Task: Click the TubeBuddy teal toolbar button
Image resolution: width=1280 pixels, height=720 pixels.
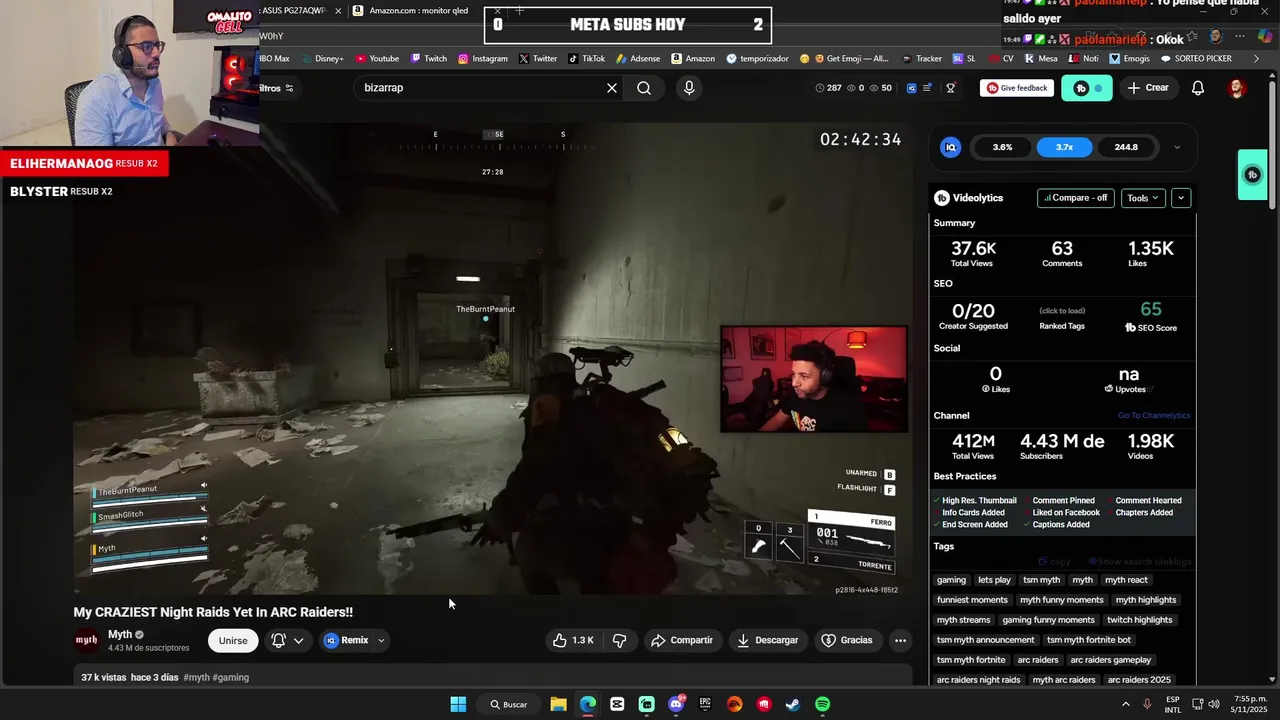Action: pyautogui.click(x=1086, y=88)
